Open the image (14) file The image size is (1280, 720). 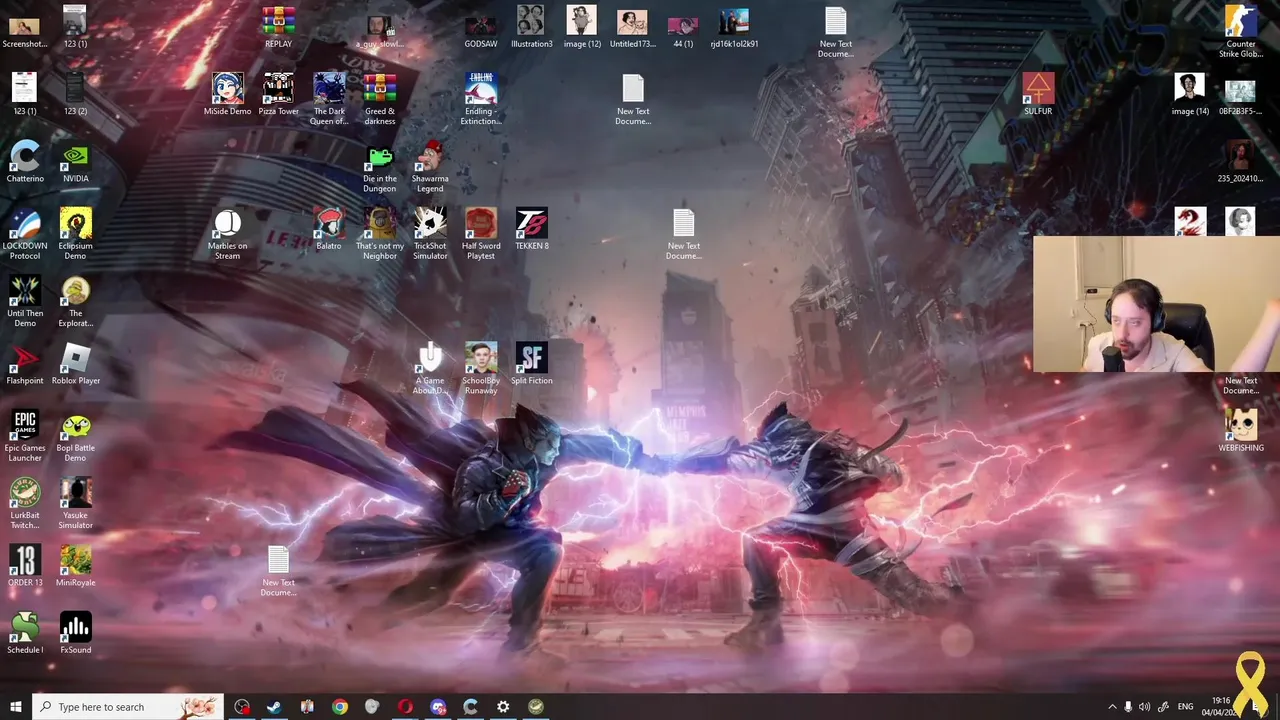1190,94
